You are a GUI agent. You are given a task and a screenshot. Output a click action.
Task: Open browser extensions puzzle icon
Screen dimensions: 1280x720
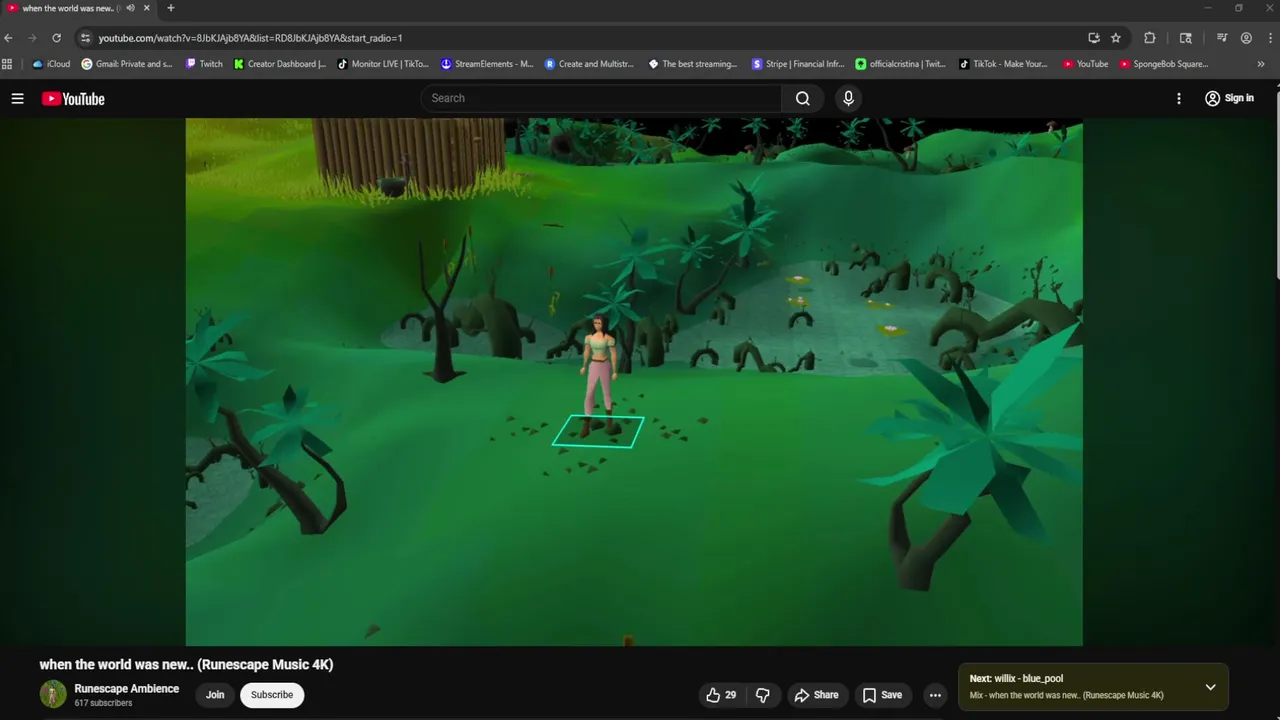click(1150, 38)
